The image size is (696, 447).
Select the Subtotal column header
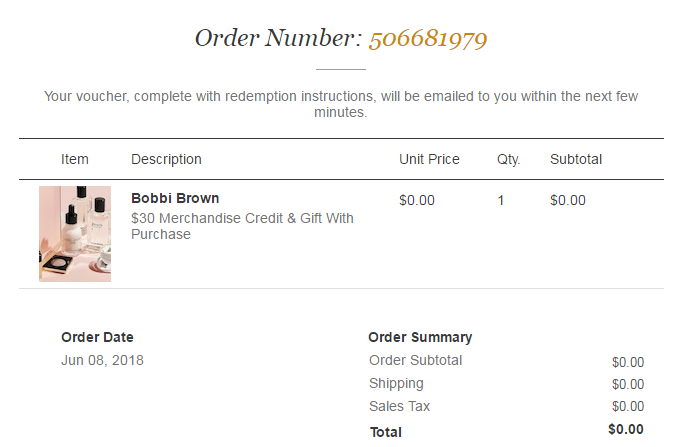point(576,159)
